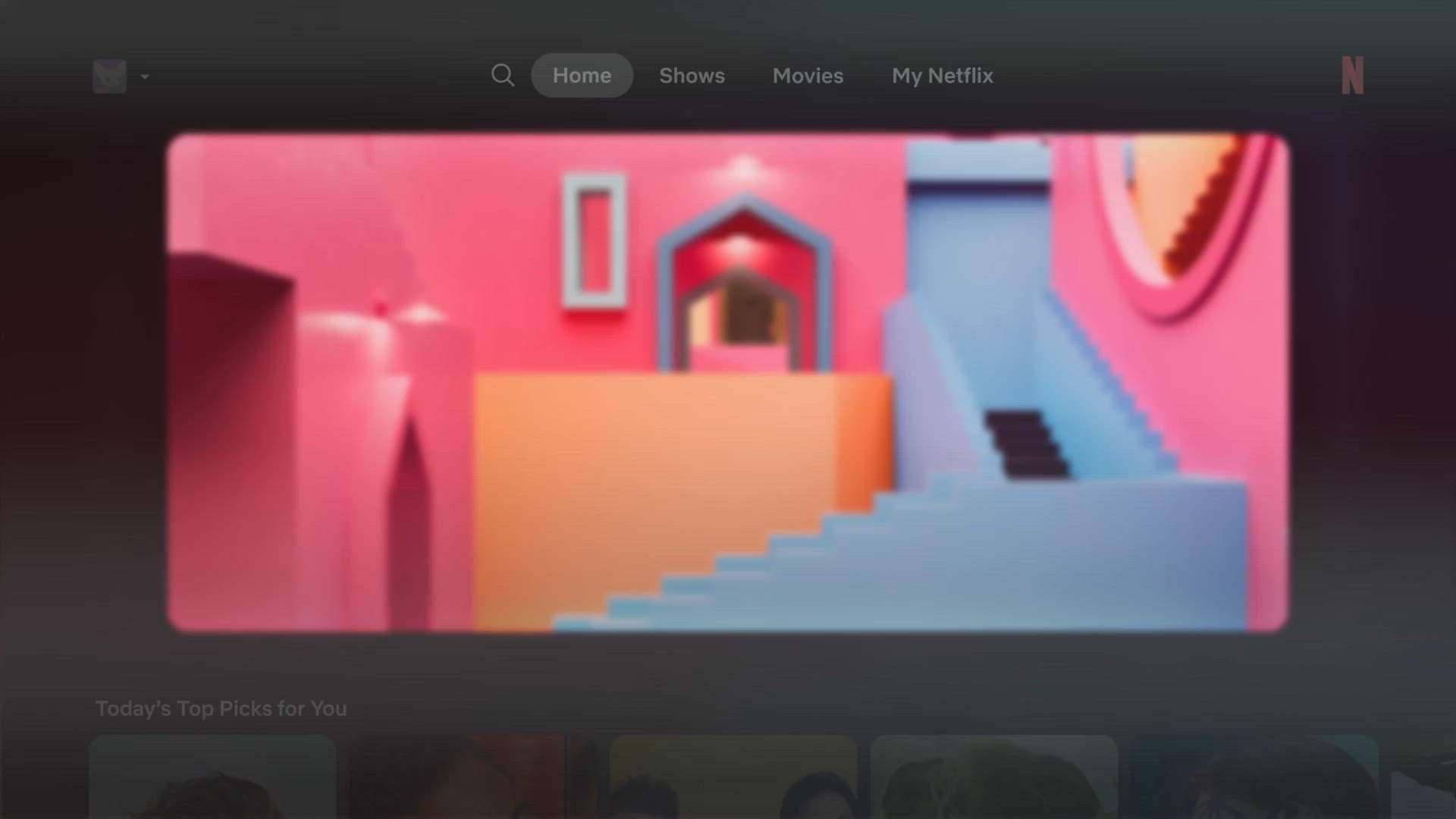1456x819 pixels.
Task: Open the search magnifier icon
Action: [502, 76]
